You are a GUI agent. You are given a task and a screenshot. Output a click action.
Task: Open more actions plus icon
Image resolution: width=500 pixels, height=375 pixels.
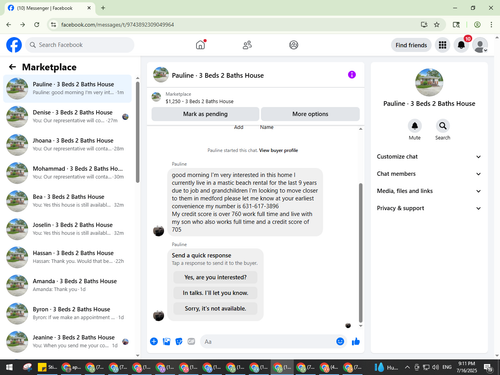[x=154, y=341]
